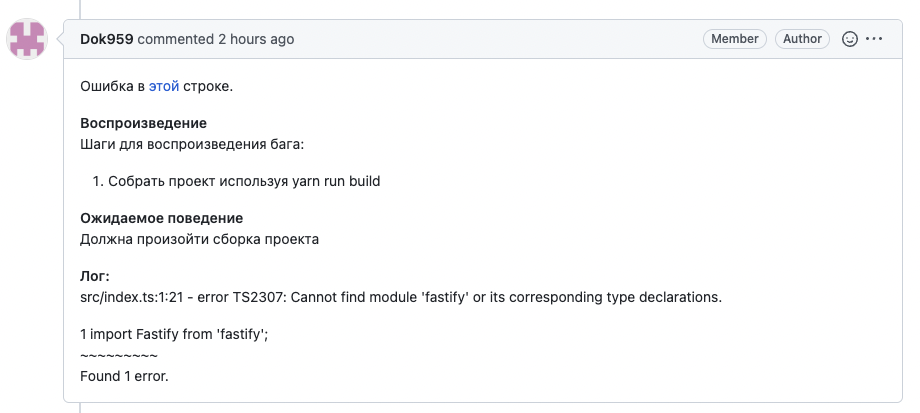The image size is (920, 413).
Task: Click the Member badge label
Action: coord(735,39)
